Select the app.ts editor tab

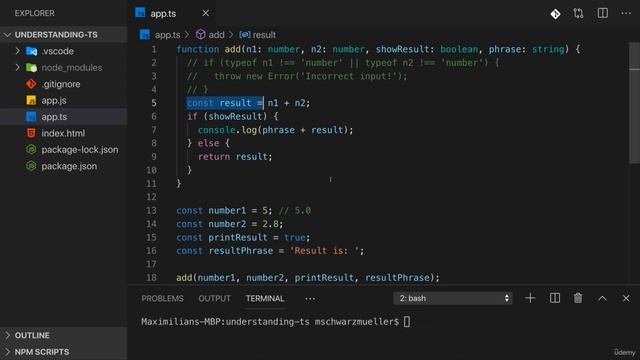[x=172, y=13]
